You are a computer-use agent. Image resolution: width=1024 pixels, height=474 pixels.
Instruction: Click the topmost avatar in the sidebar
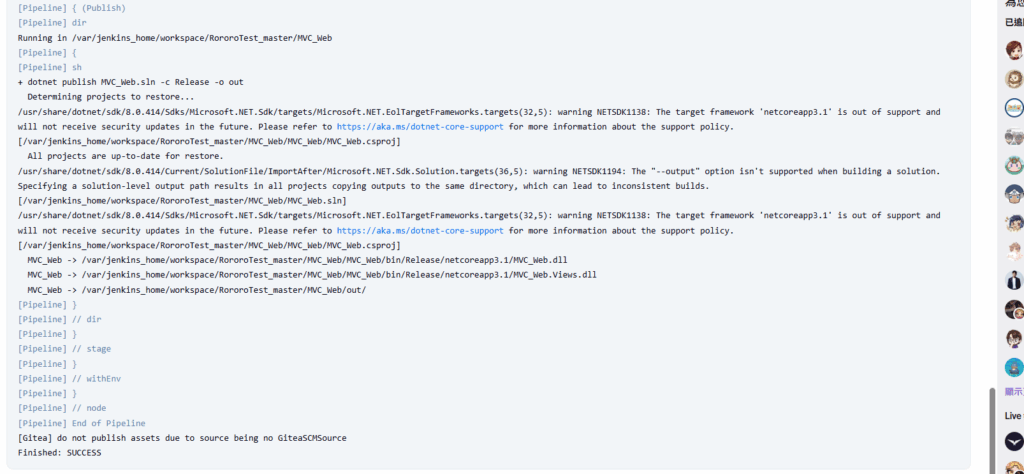tap(1013, 50)
